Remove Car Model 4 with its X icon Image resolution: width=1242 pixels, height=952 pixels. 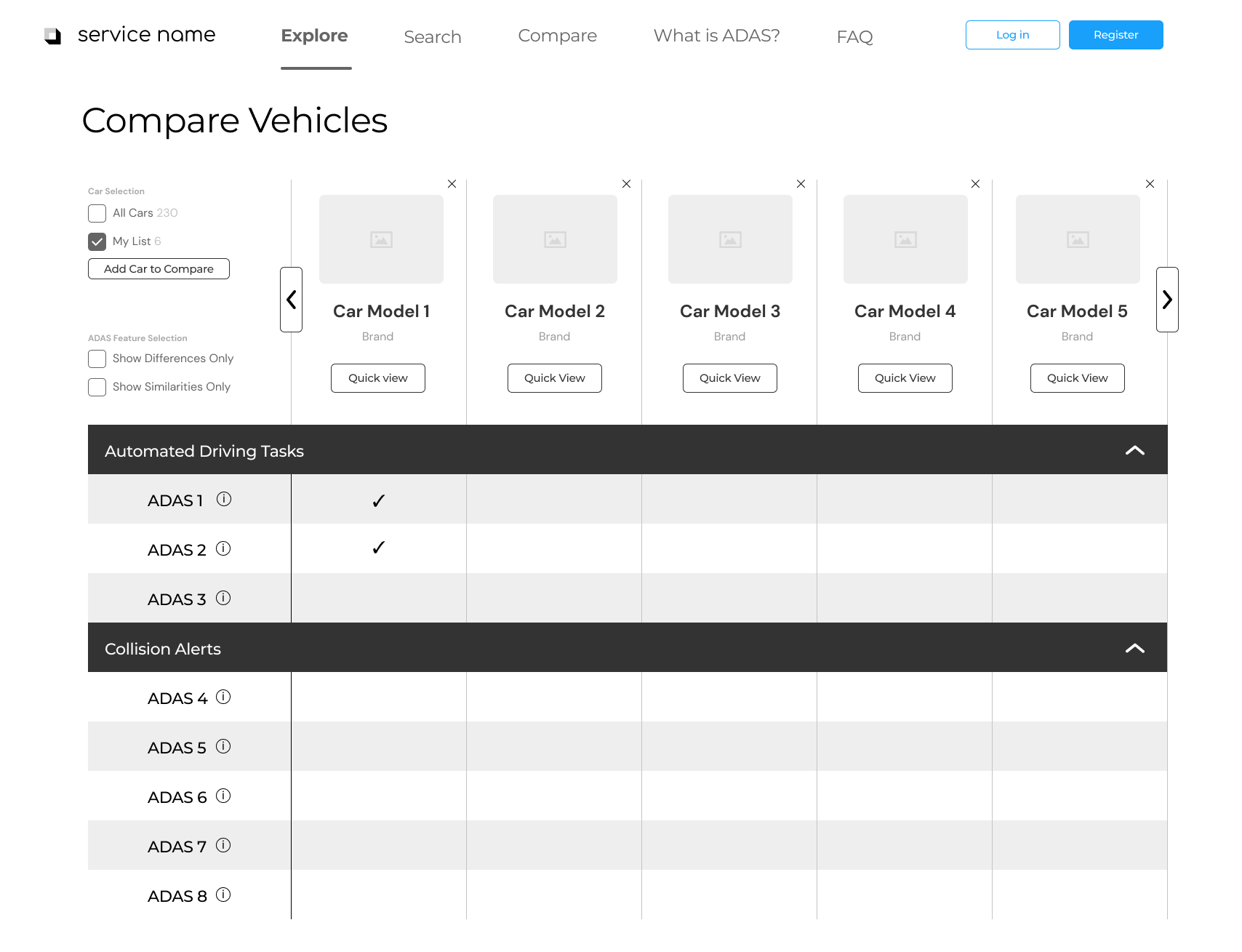(975, 184)
